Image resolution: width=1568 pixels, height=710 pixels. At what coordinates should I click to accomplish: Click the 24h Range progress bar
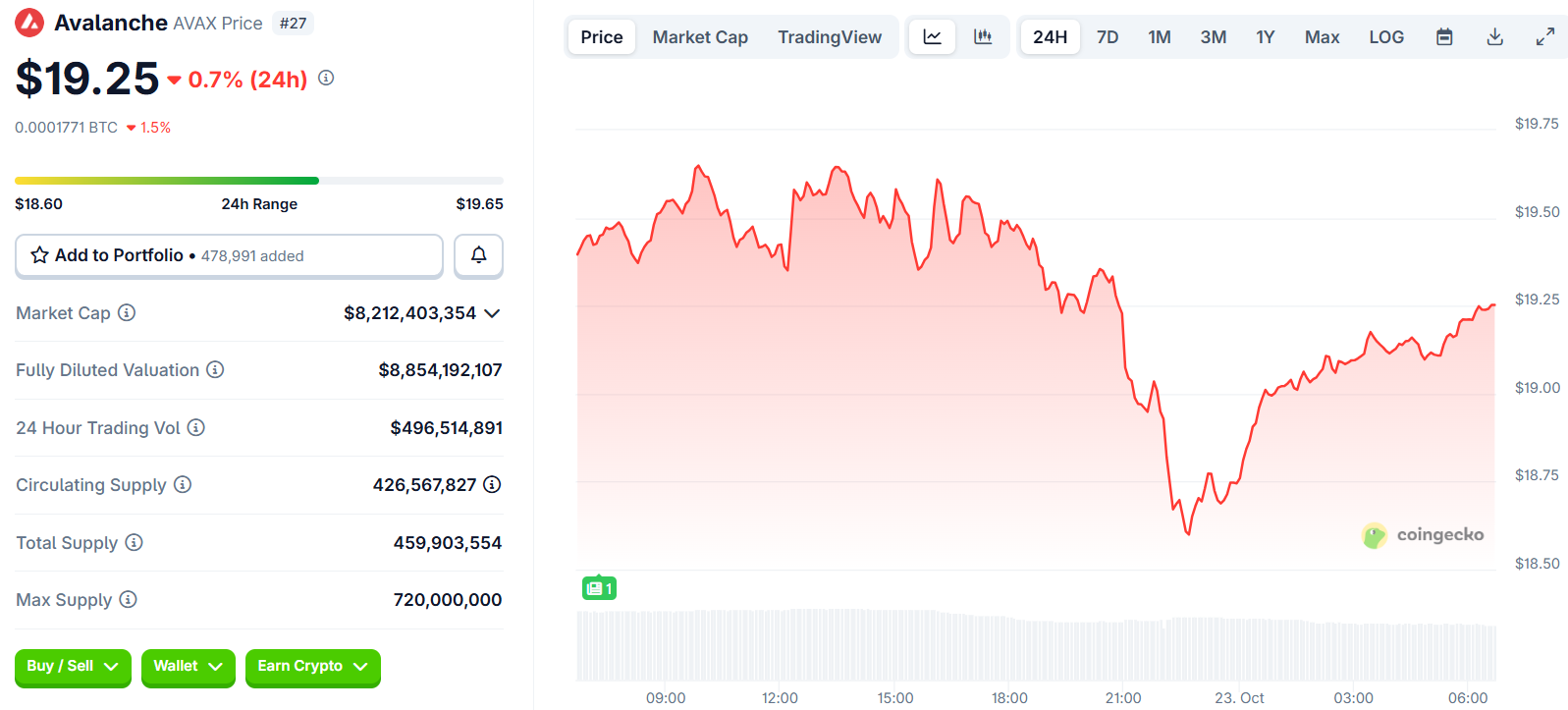pyautogui.click(x=258, y=181)
